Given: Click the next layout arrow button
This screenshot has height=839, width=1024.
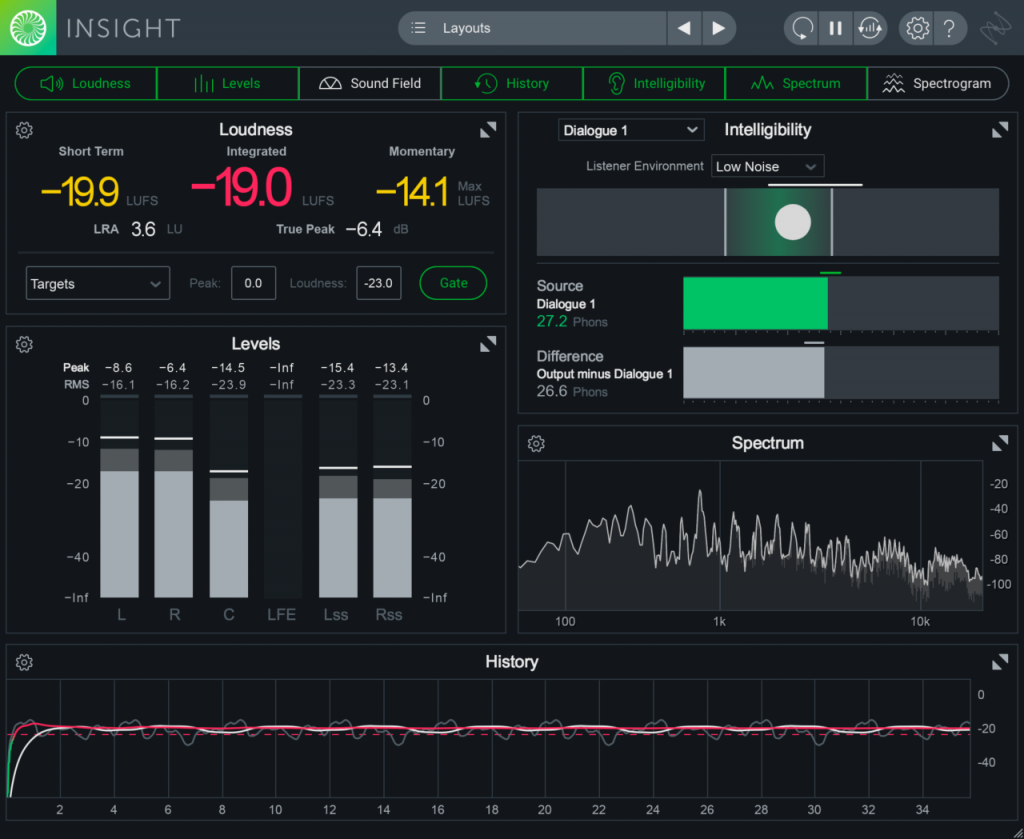Looking at the screenshot, I should pos(719,28).
